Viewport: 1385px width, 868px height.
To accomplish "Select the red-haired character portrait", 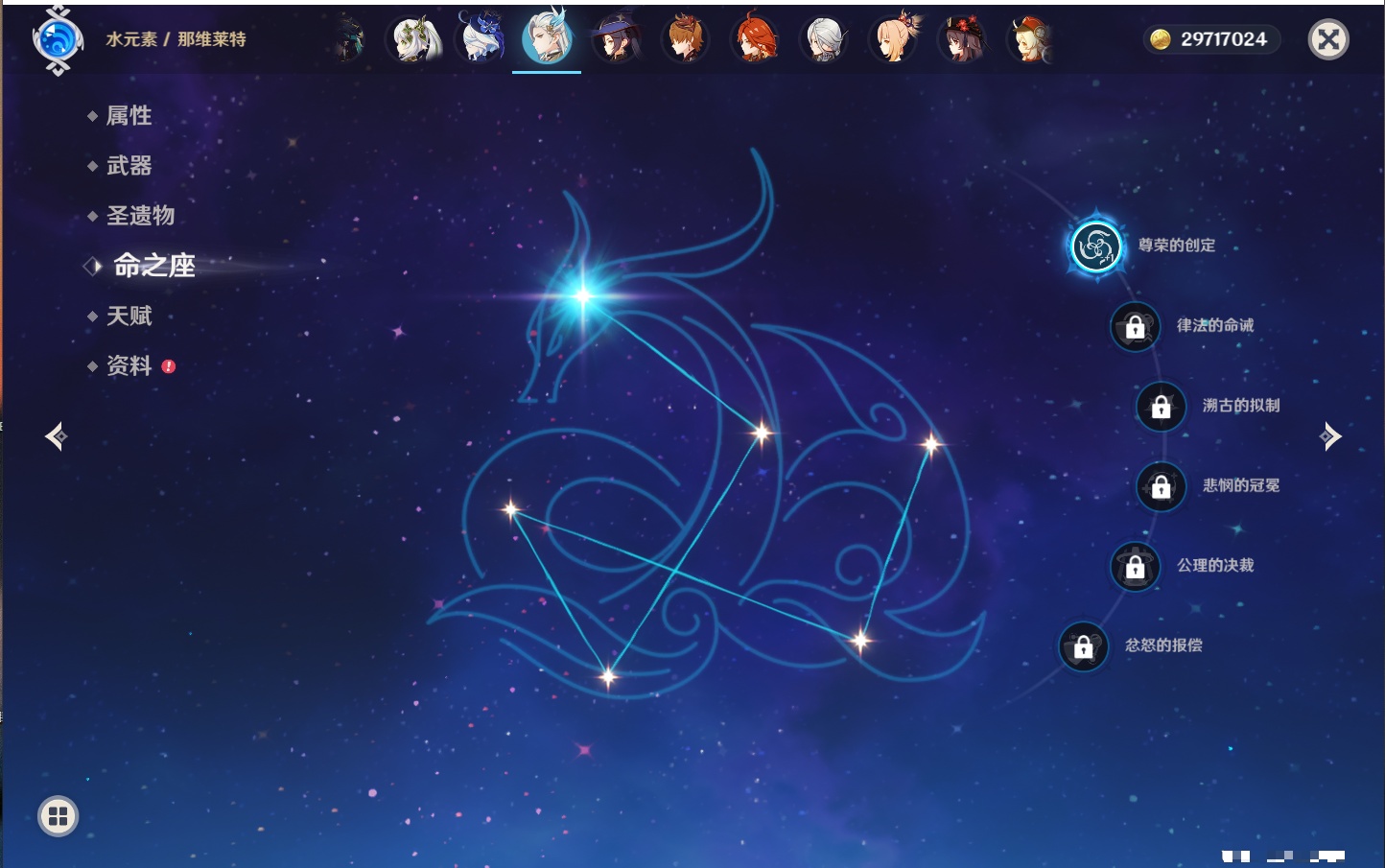I will click(x=755, y=40).
